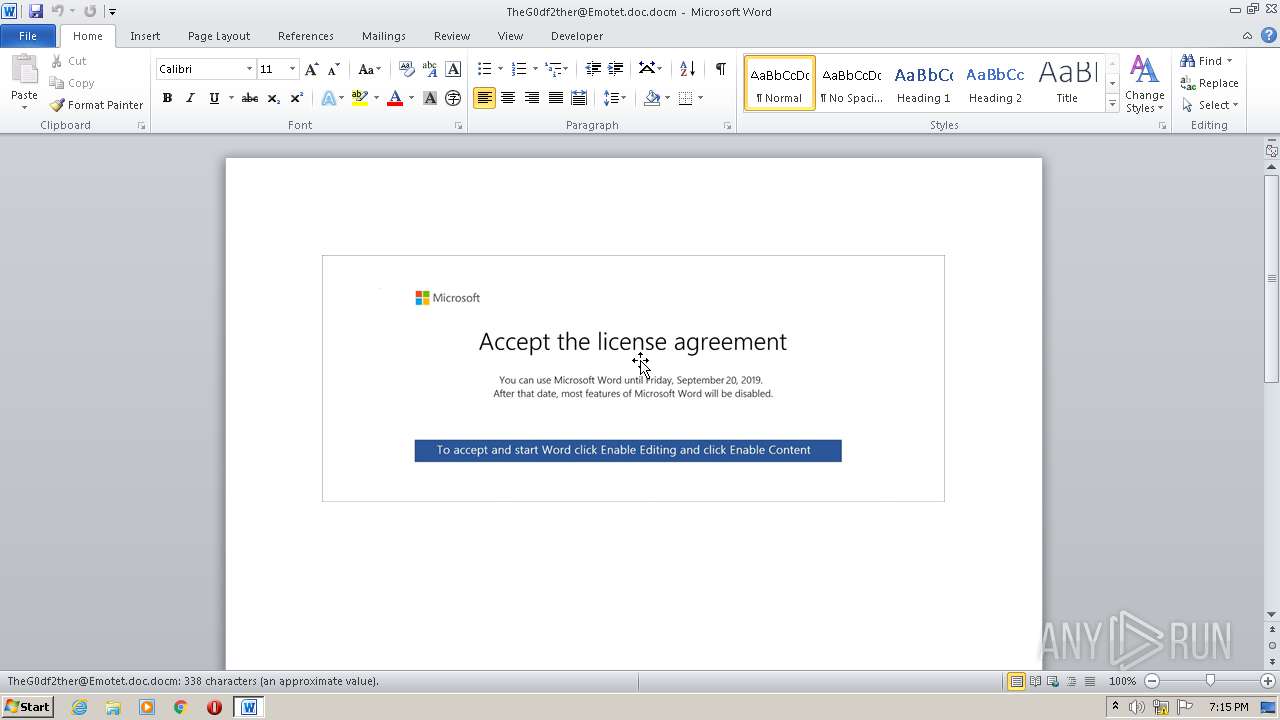
Task: Click Print Layout view icon
Action: (x=1016, y=681)
